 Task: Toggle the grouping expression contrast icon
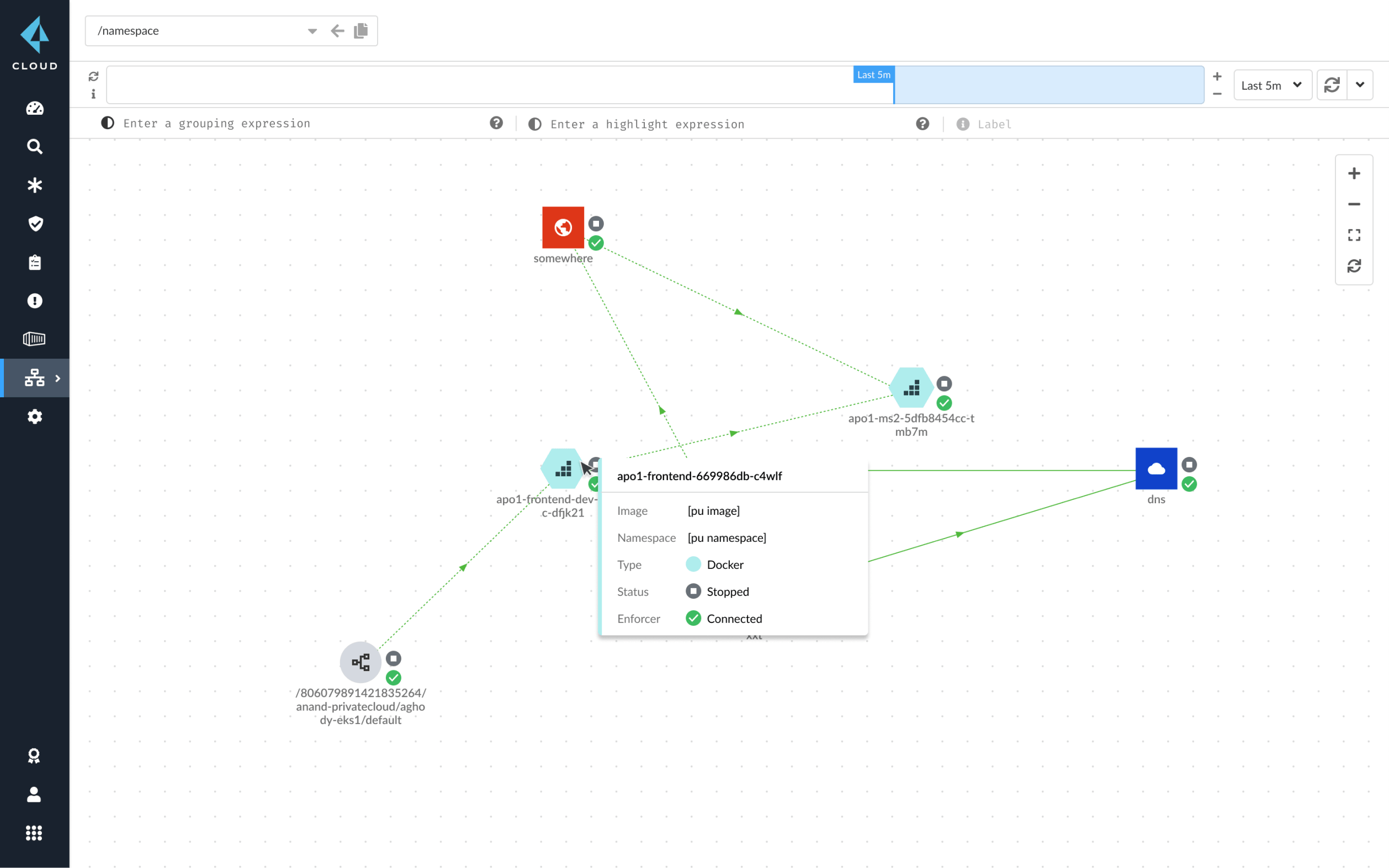pyautogui.click(x=107, y=123)
